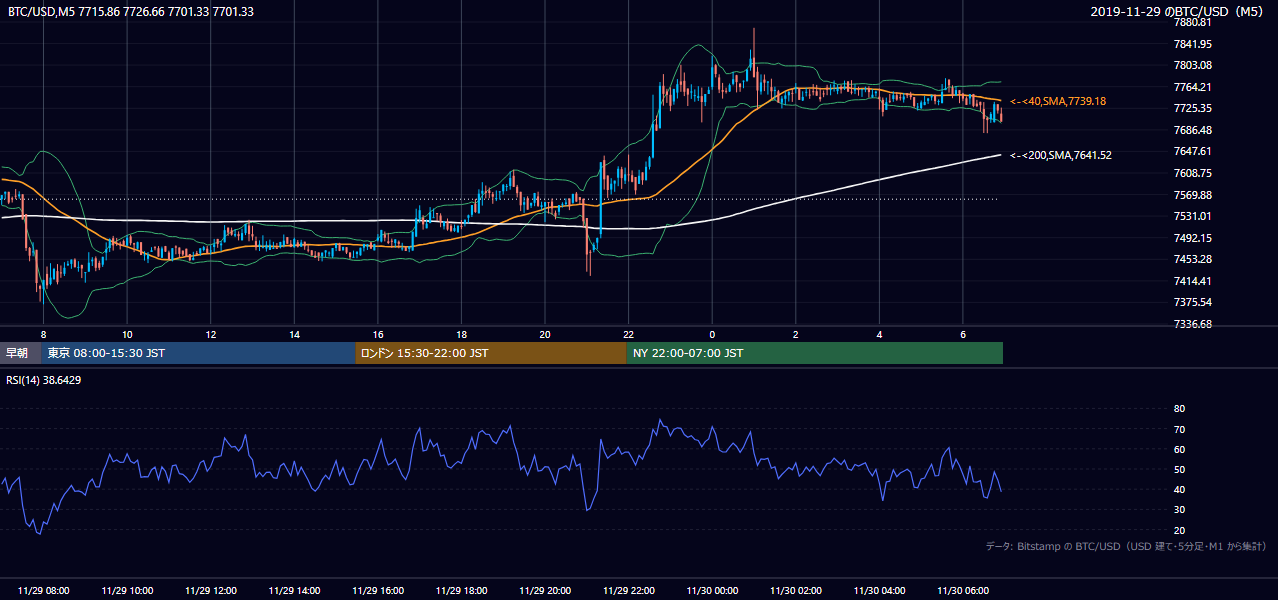Click RSI axis level 30

pos(1179,510)
